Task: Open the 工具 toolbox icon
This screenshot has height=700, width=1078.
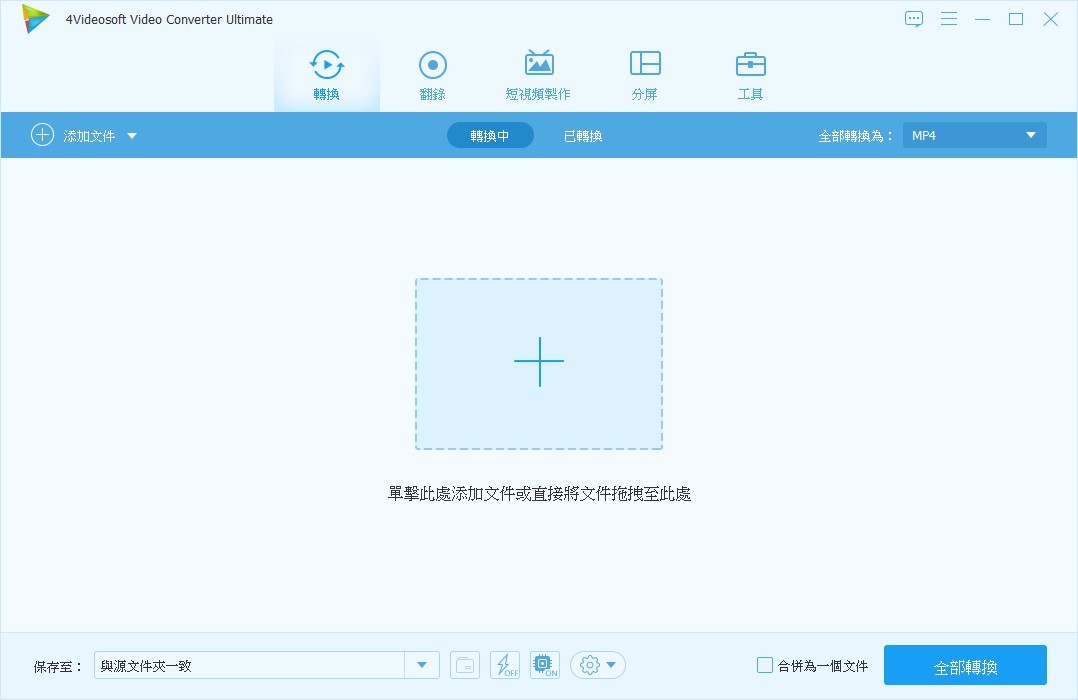Action: tap(750, 65)
